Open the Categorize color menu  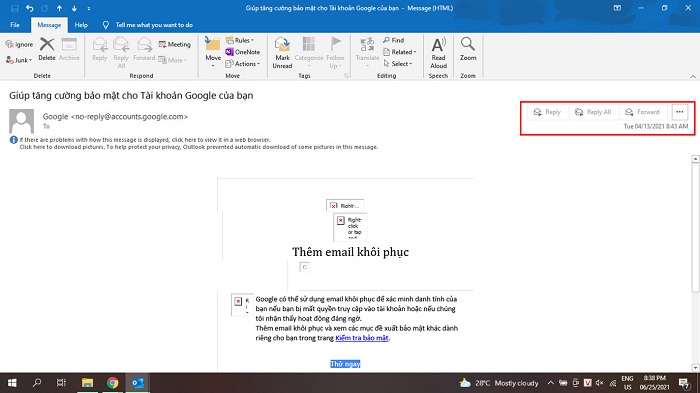(309, 52)
